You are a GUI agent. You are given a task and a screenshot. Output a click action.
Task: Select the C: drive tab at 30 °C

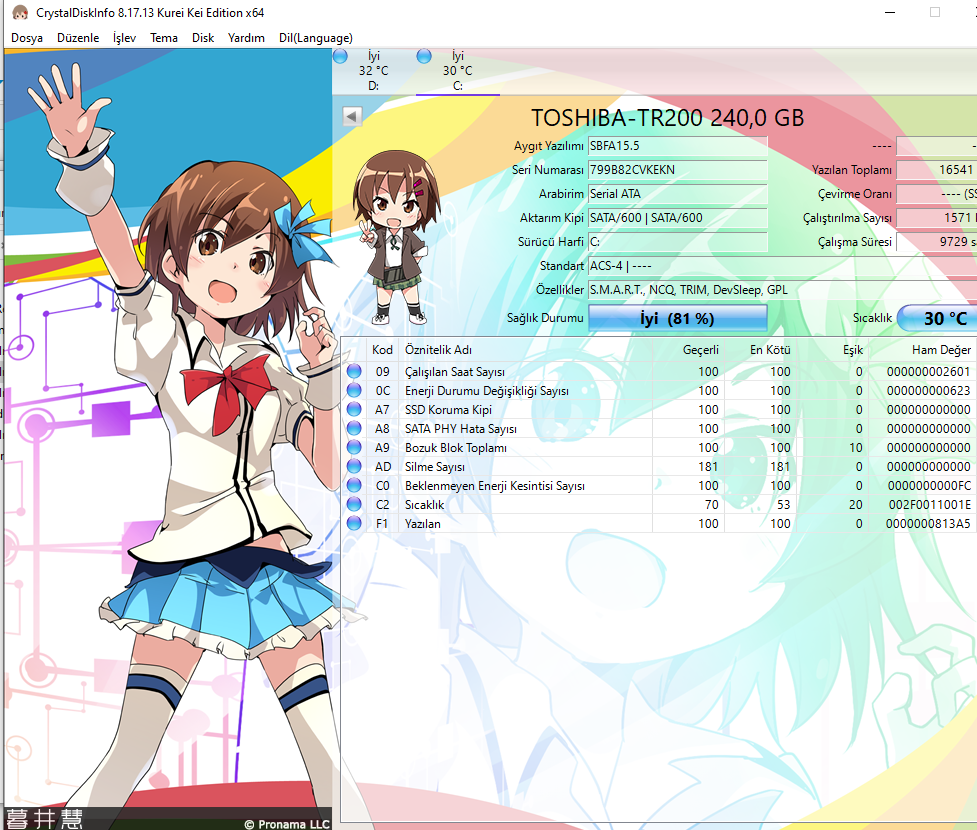(457, 71)
